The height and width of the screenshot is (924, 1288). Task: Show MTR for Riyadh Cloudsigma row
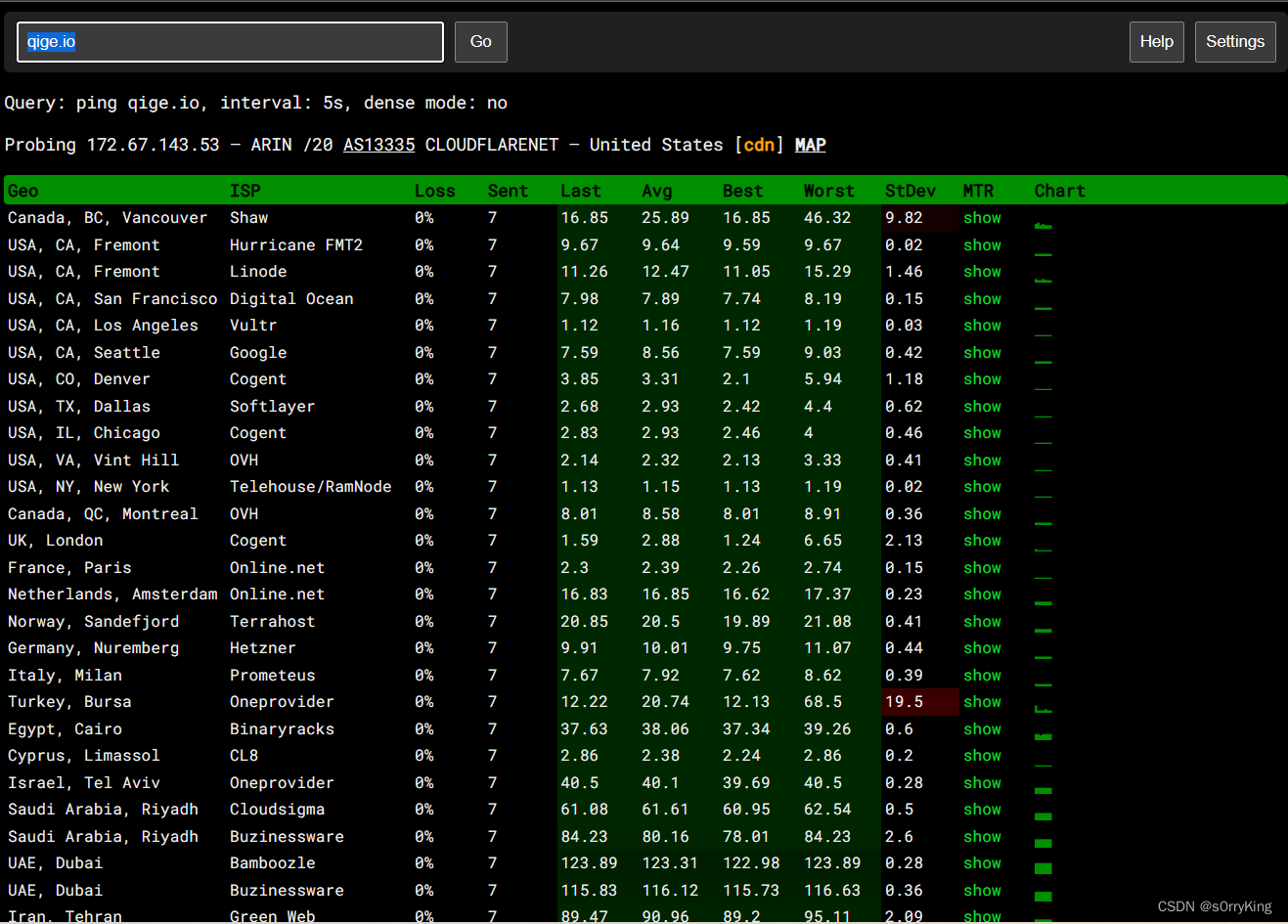pos(982,810)
